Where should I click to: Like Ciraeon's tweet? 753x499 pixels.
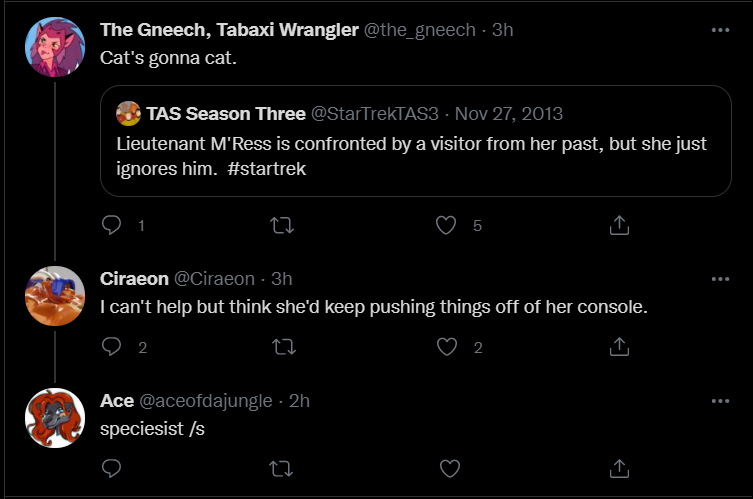(x=447, y=347)
